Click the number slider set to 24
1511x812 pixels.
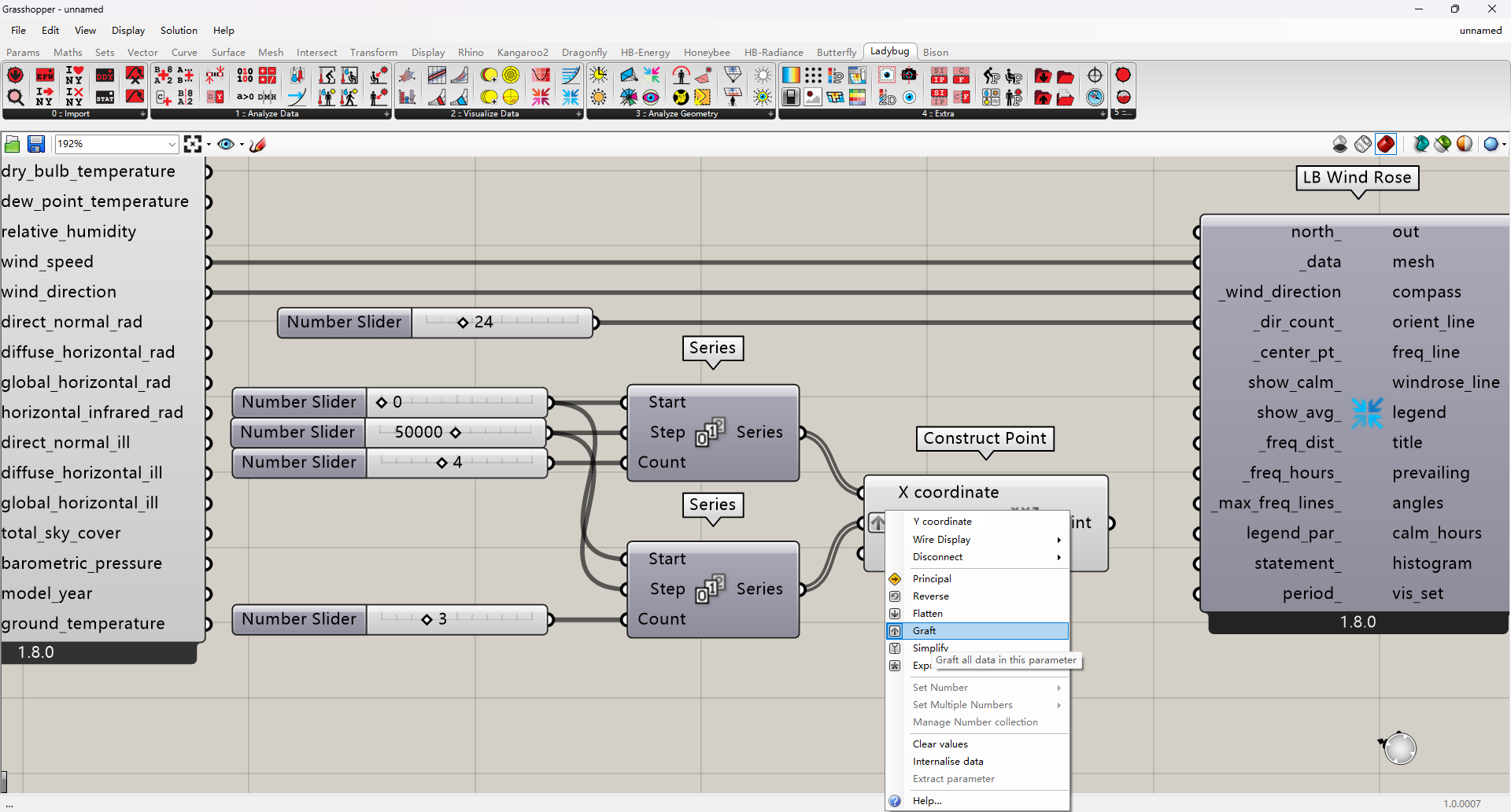point(435,322)
